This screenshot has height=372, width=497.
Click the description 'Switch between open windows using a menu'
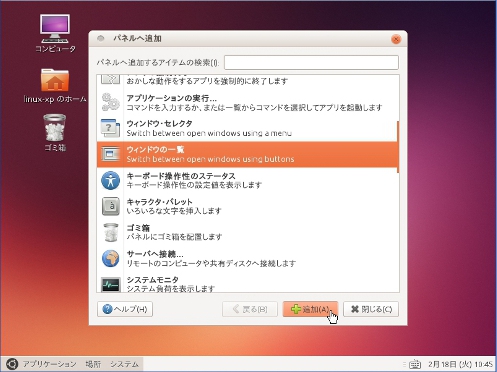209,133
